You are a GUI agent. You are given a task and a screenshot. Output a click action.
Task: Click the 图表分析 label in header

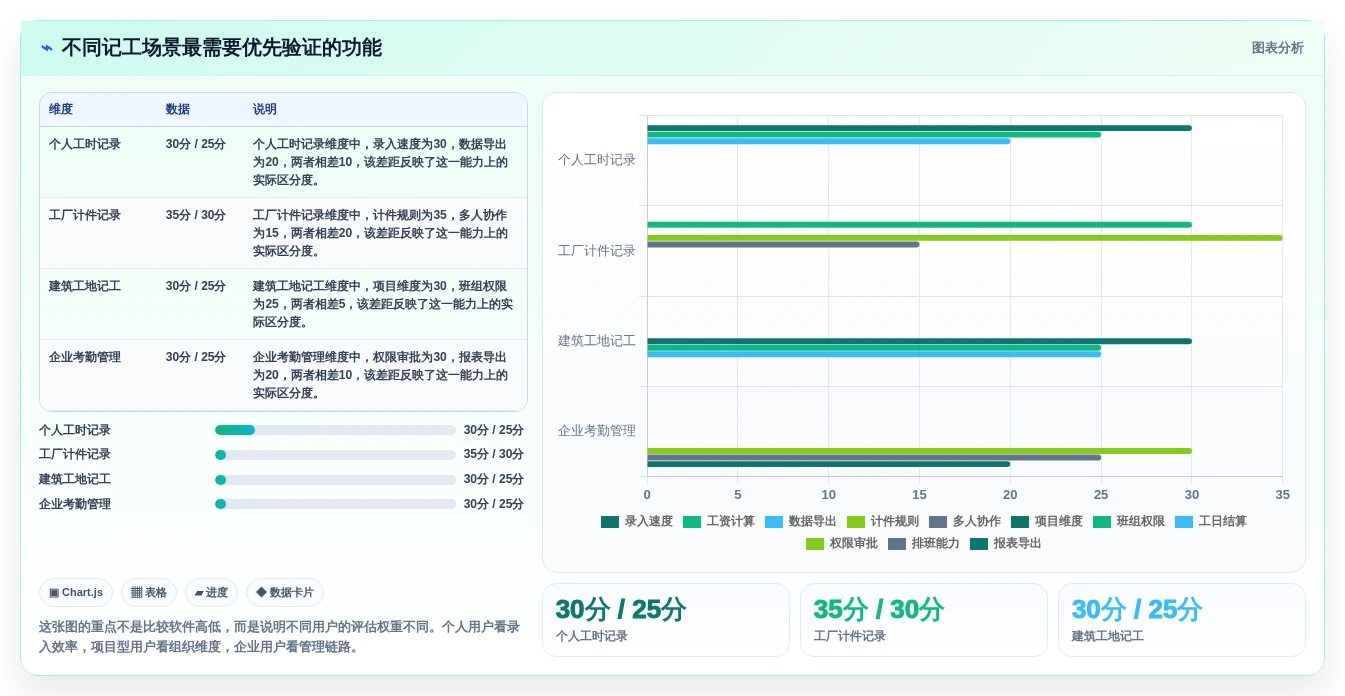[x=1277, y=48]
